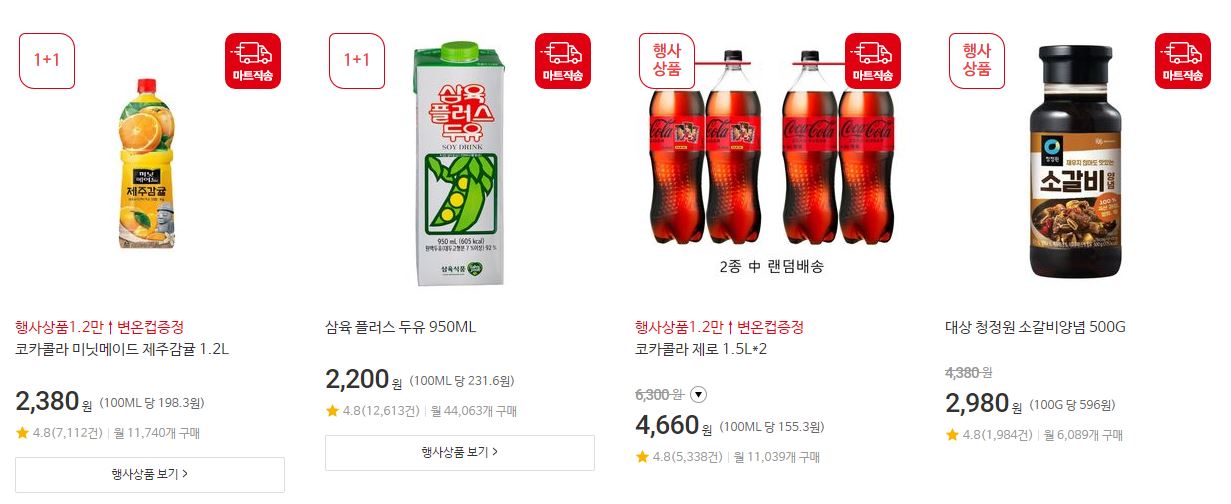Click the 1+1 badge on the 삼육 soy milk

[x=357, y=61]
